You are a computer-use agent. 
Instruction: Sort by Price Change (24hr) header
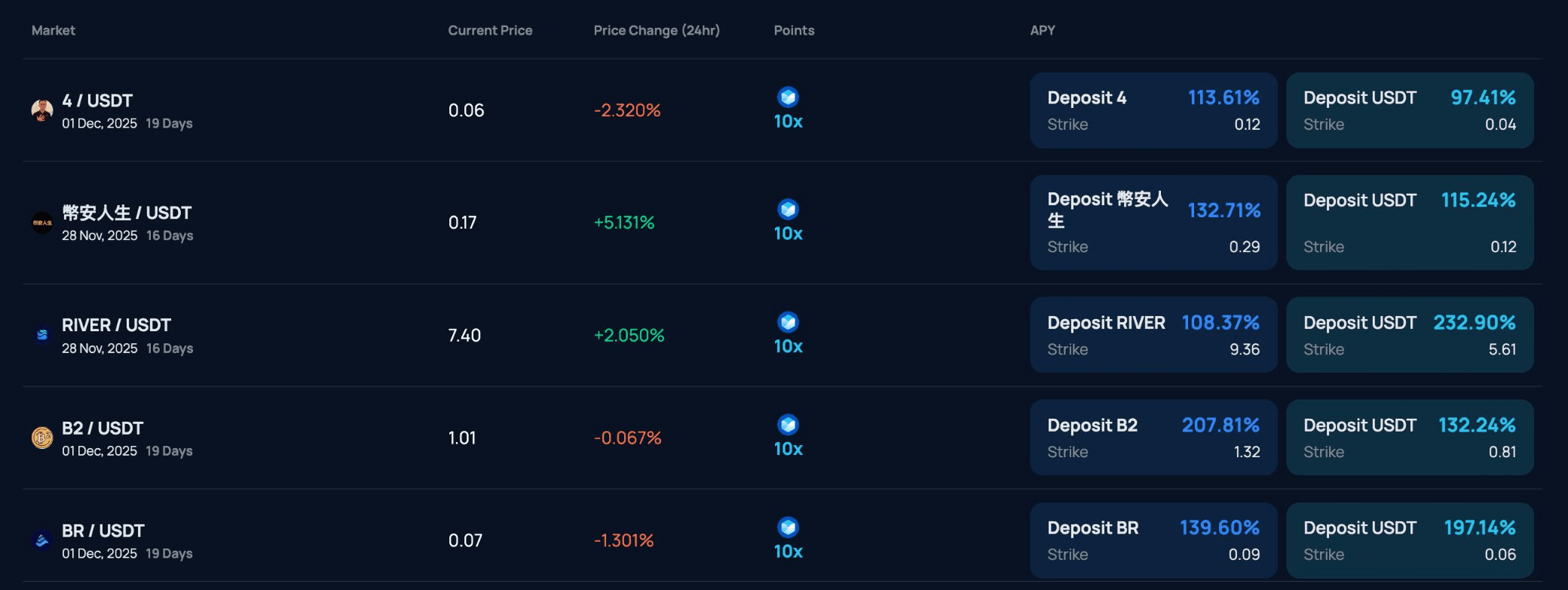657,30
